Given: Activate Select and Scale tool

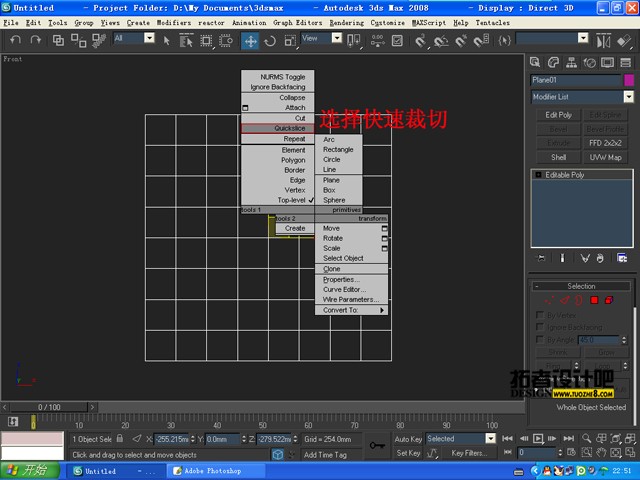Looking at the screenshot, I should click(x=290, y=41).
